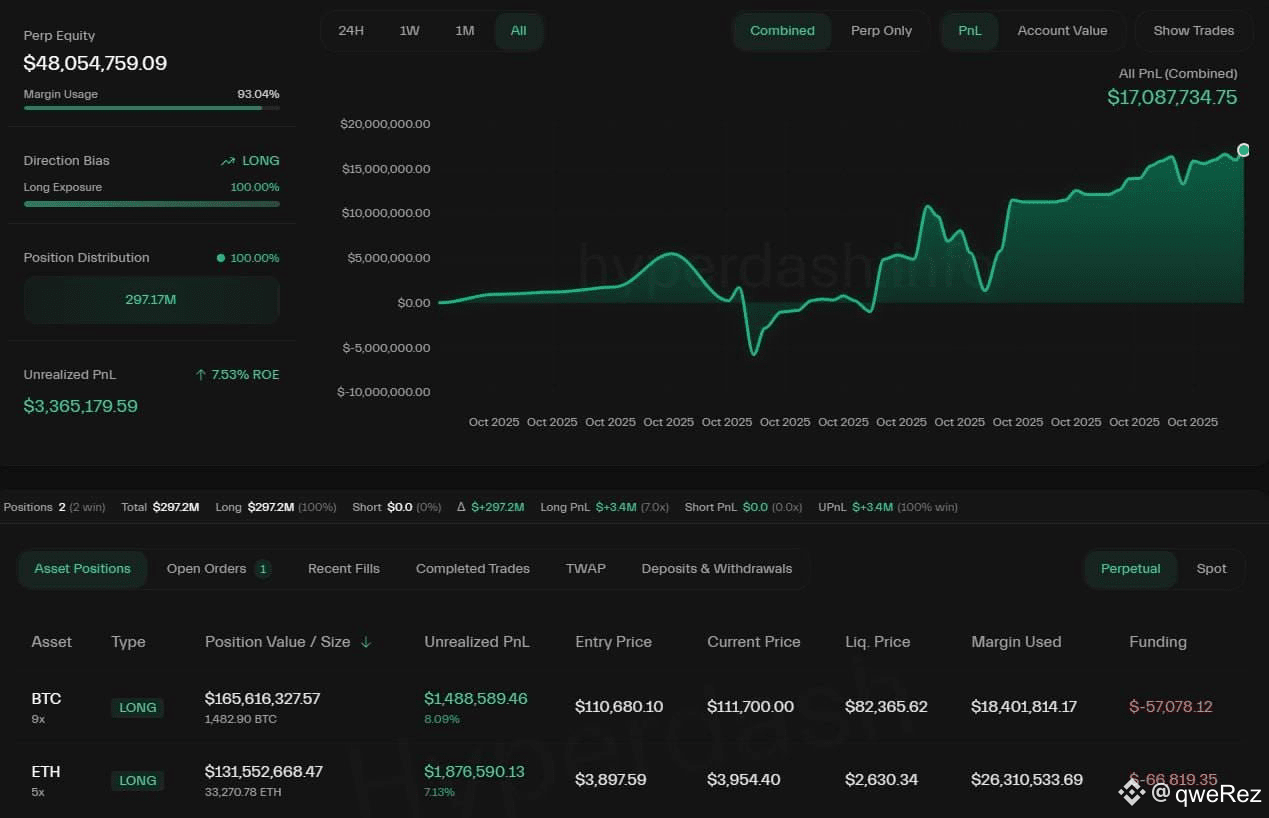Click the green Position Distribution dot

click(221, 258)
